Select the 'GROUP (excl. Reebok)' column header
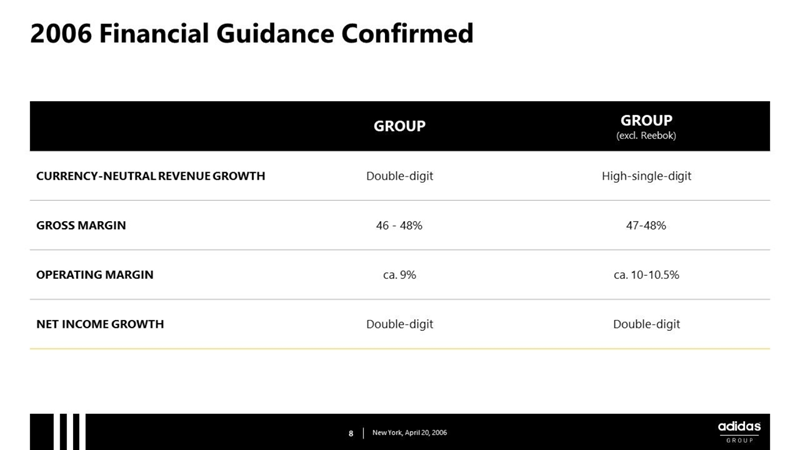800x450 pixels. point(646,121)
